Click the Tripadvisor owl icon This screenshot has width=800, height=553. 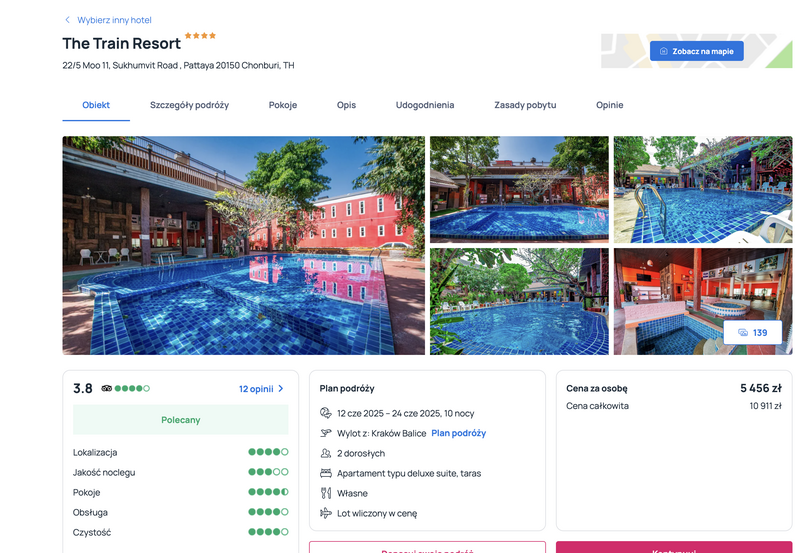point(106,388)
